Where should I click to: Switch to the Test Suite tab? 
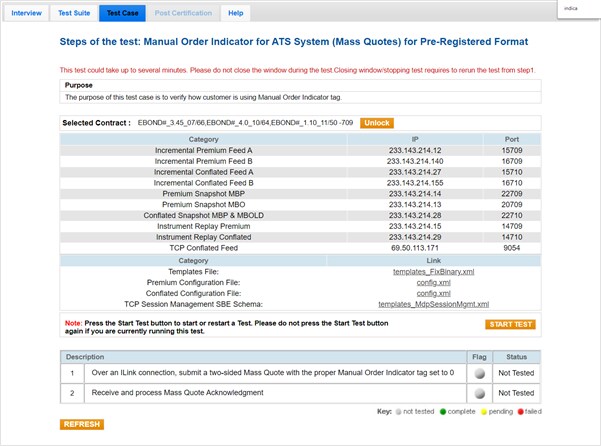pos(74,14)
